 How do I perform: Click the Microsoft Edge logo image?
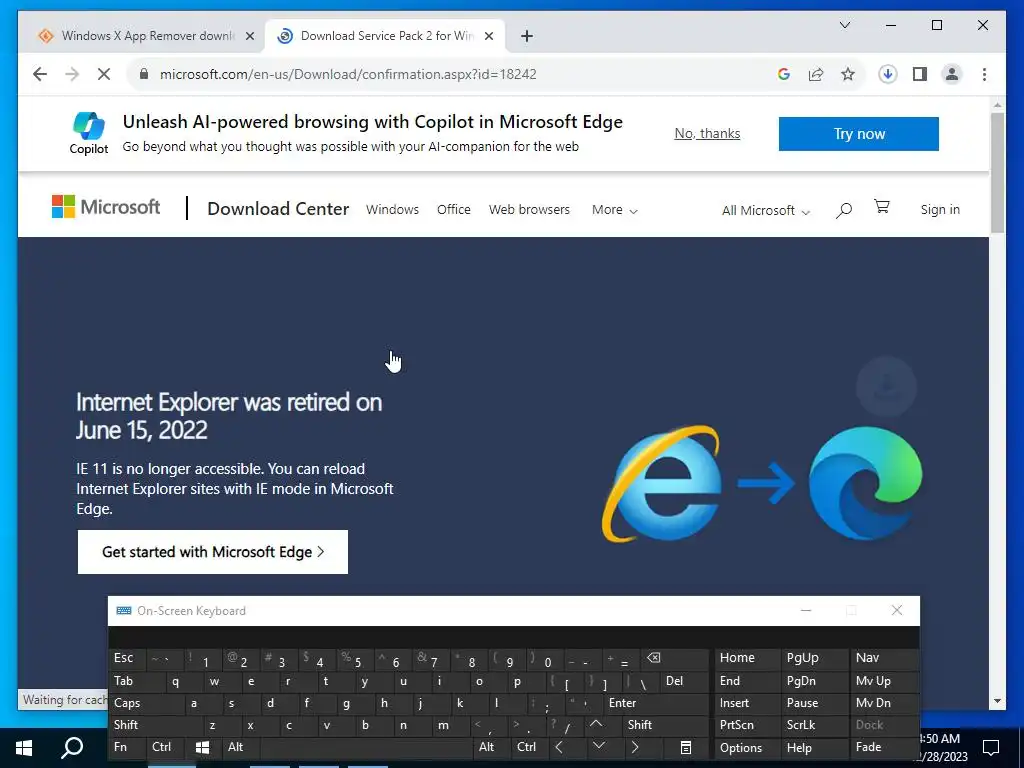coord(865,483)
